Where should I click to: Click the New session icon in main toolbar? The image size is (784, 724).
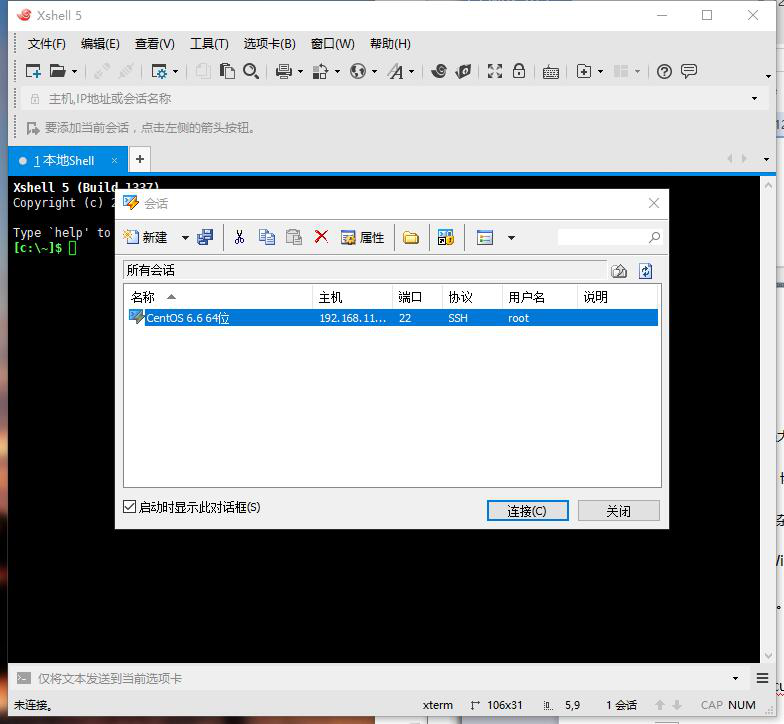pos(33,71)
